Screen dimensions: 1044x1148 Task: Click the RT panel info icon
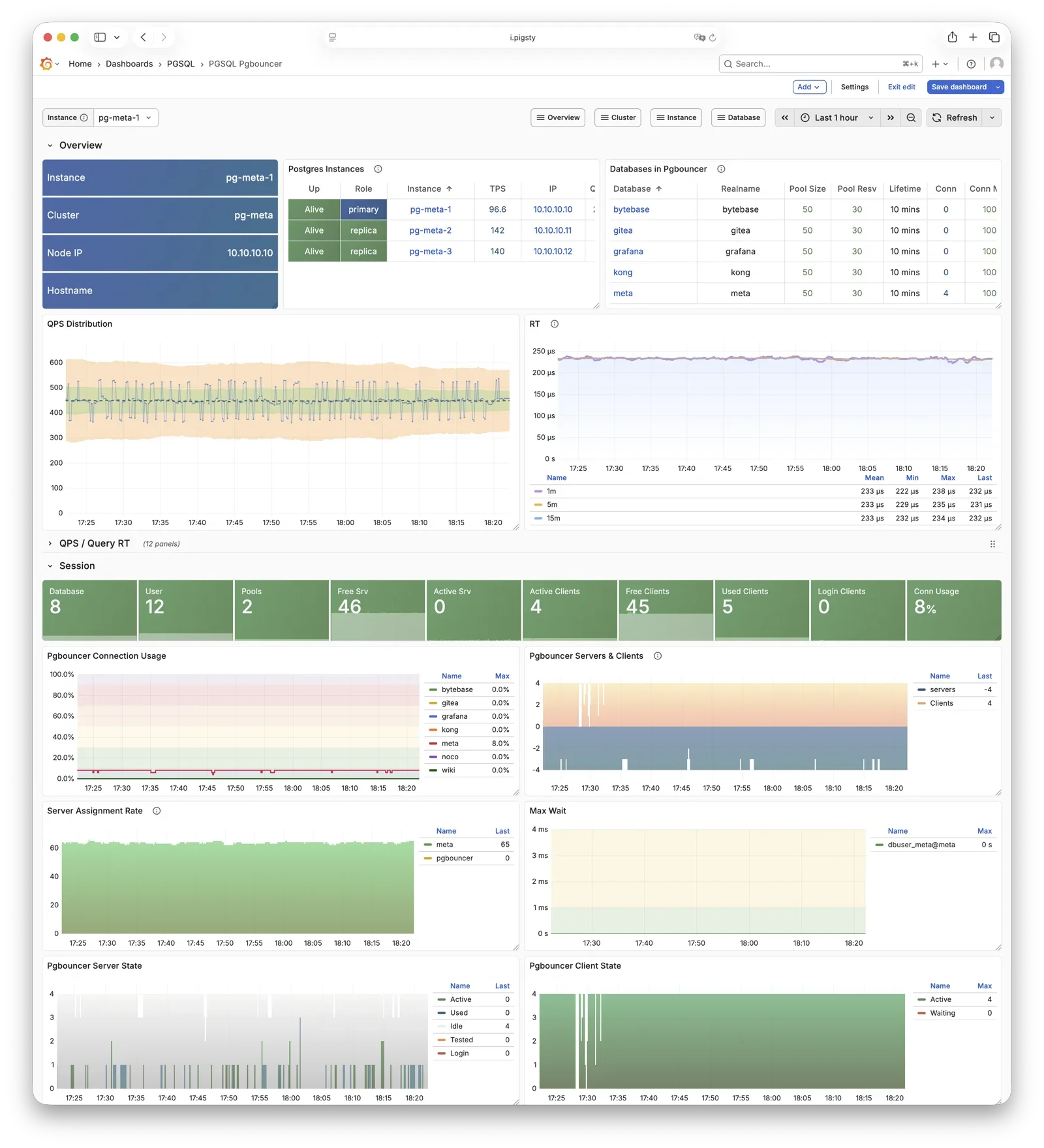(555, 324)
